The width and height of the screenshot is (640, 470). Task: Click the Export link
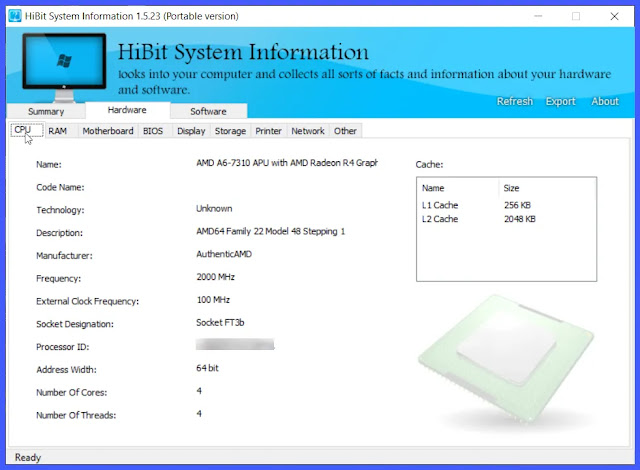coord(560,101)
